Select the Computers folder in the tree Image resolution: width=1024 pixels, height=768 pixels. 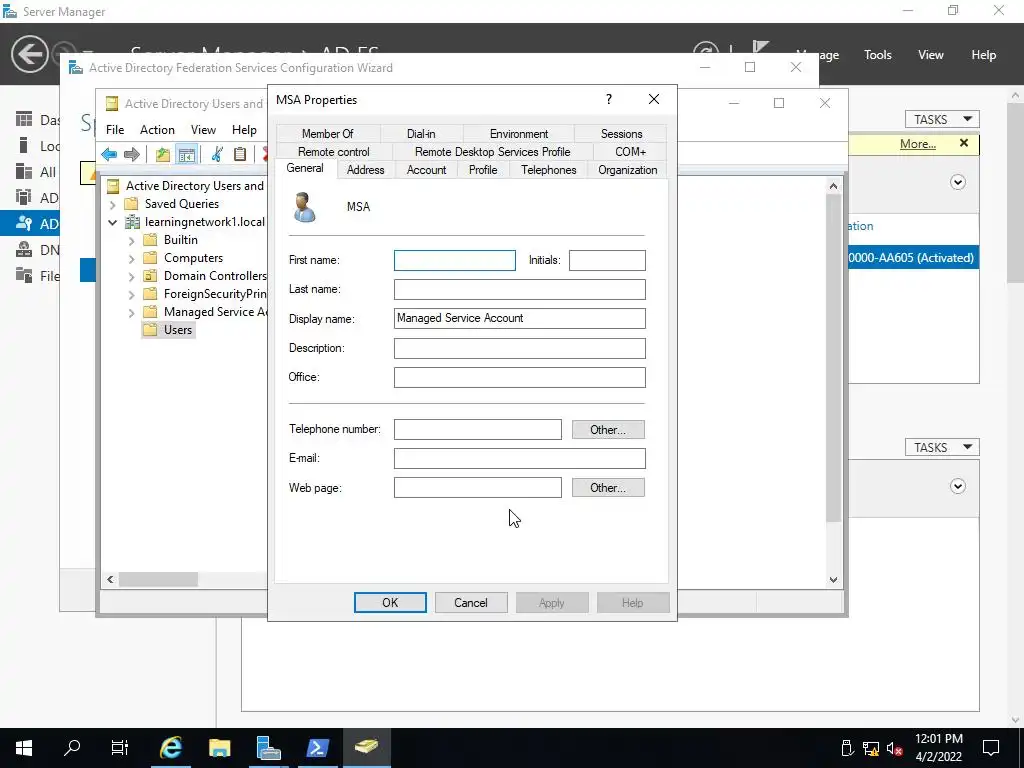[183, 258]
